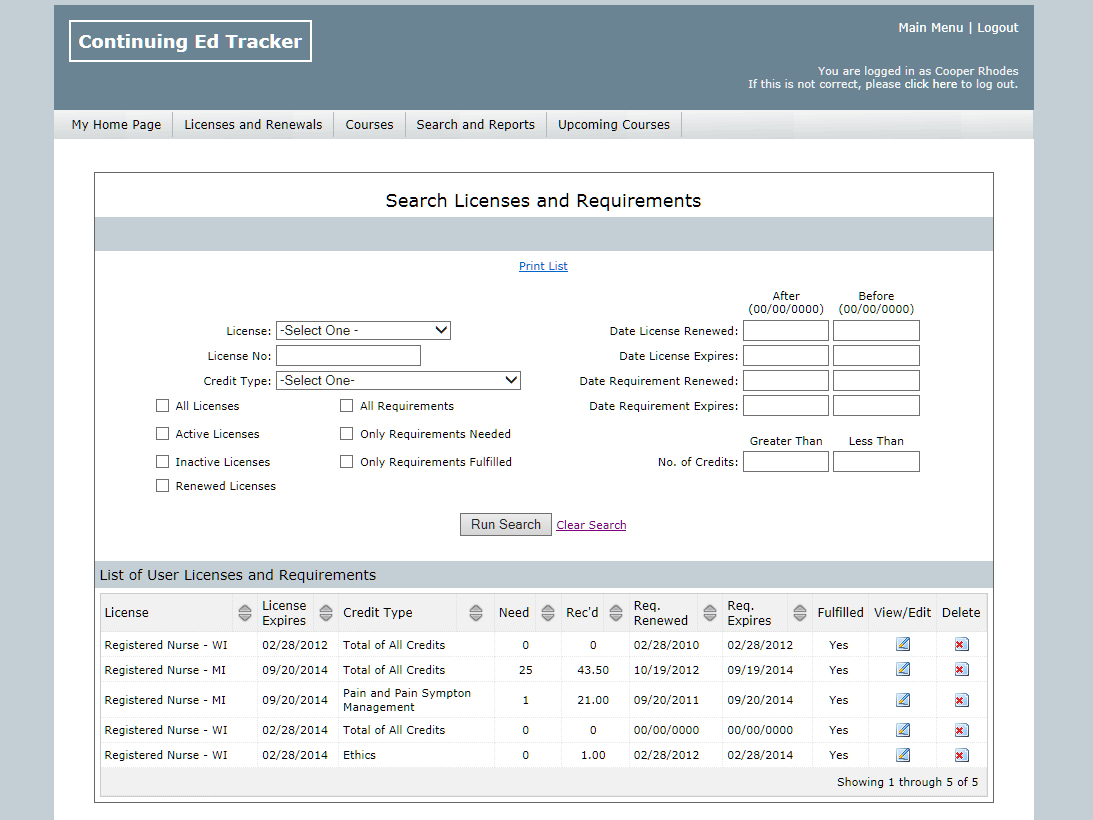The height and width of the screenshot is (820, 1093).
Task: Open the License dropdown
Action: pyautogui.click(x=363, y=331)
